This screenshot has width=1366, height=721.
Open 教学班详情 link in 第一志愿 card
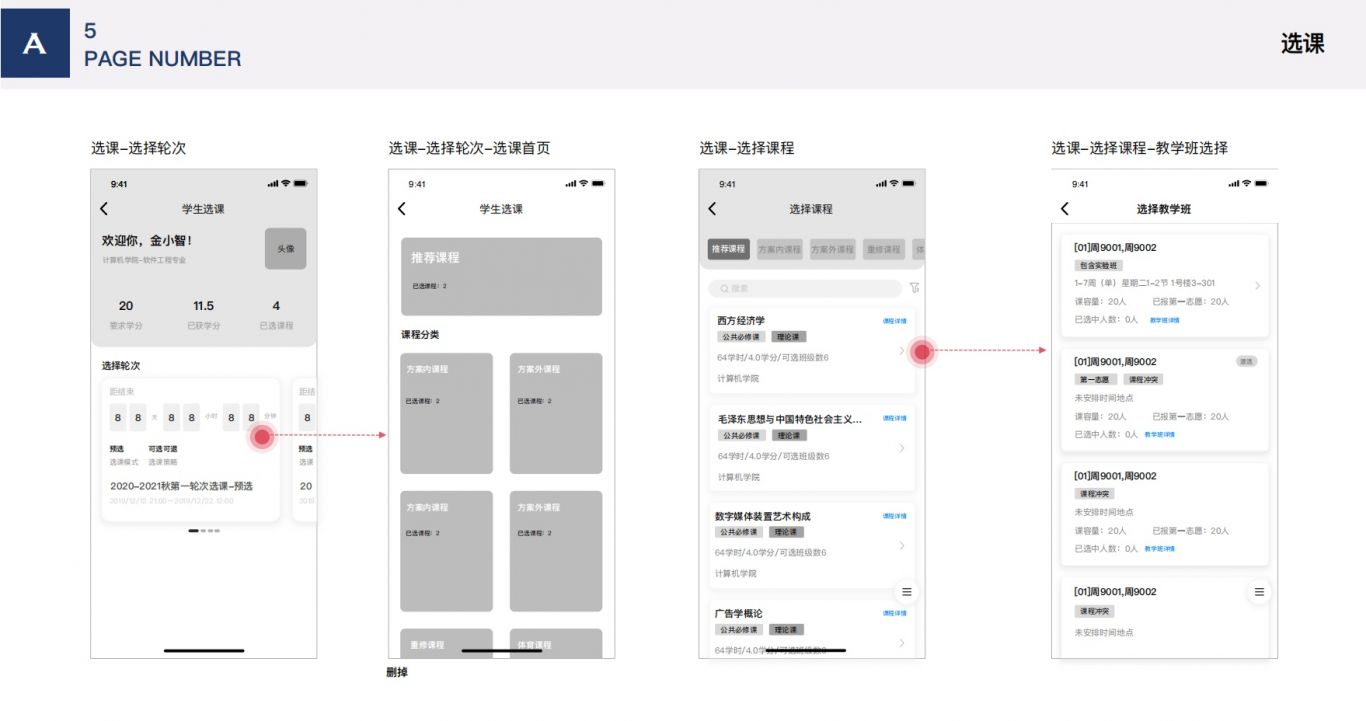(x=1160, y=434)
